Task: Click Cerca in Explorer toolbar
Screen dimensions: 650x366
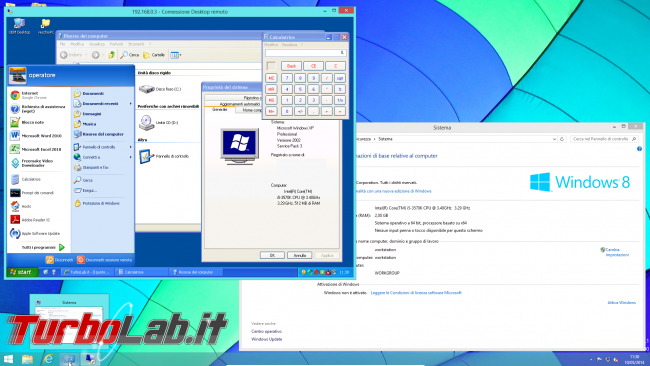Action: point(130,55)
